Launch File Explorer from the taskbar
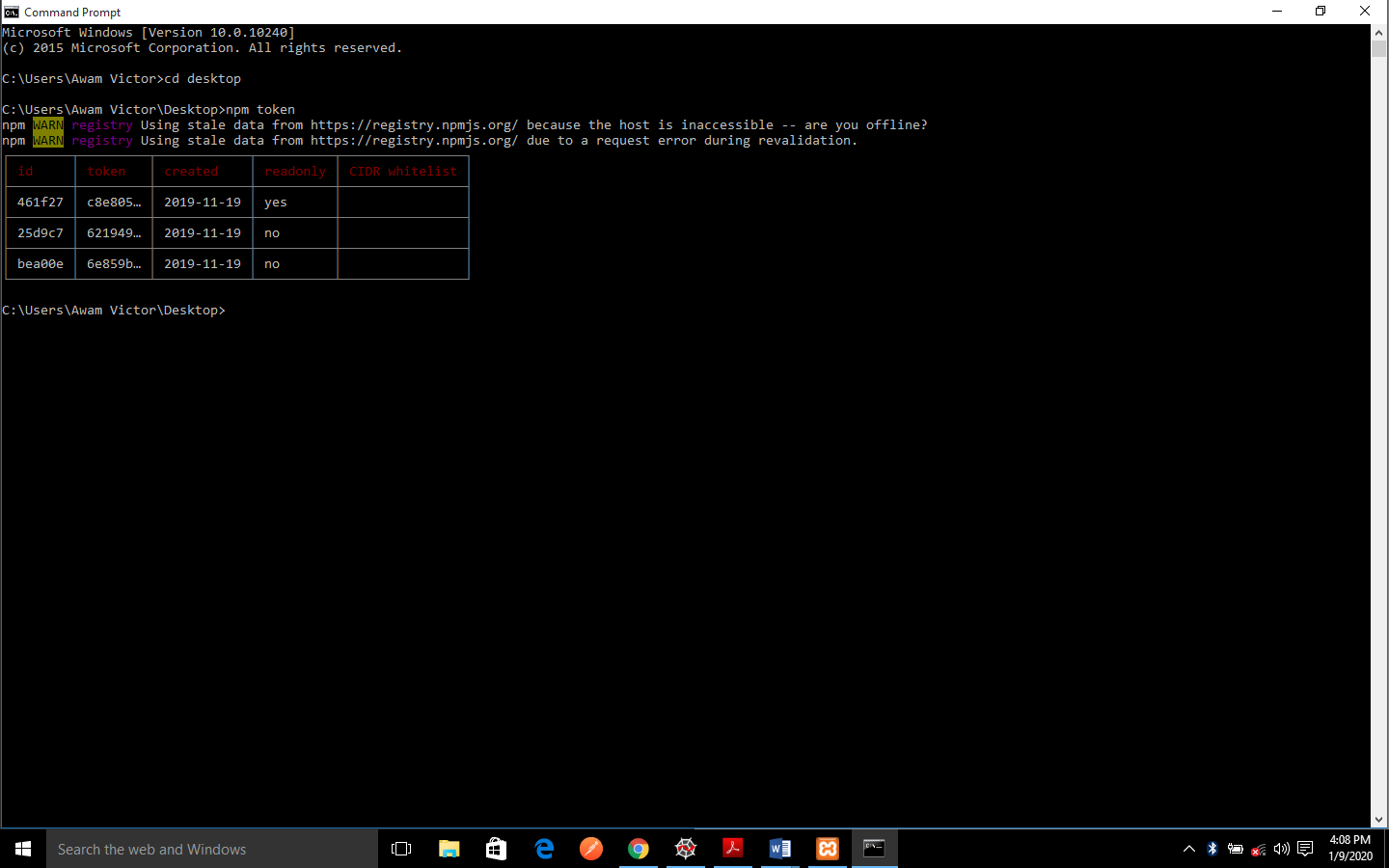Screen dimensions: 1389x868 pyautogui.click(x=449, y=849)
